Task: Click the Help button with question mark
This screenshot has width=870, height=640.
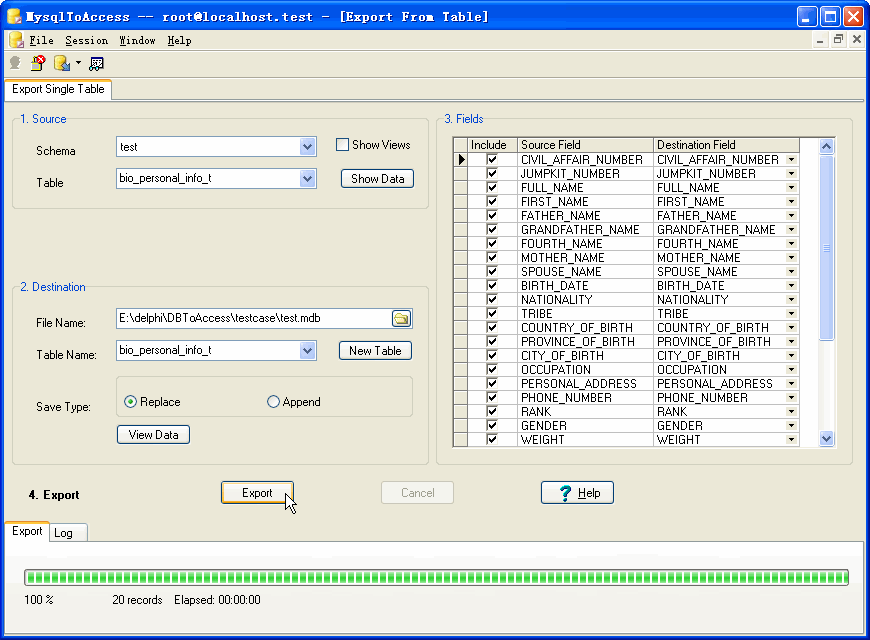Action: coord(577,493)
